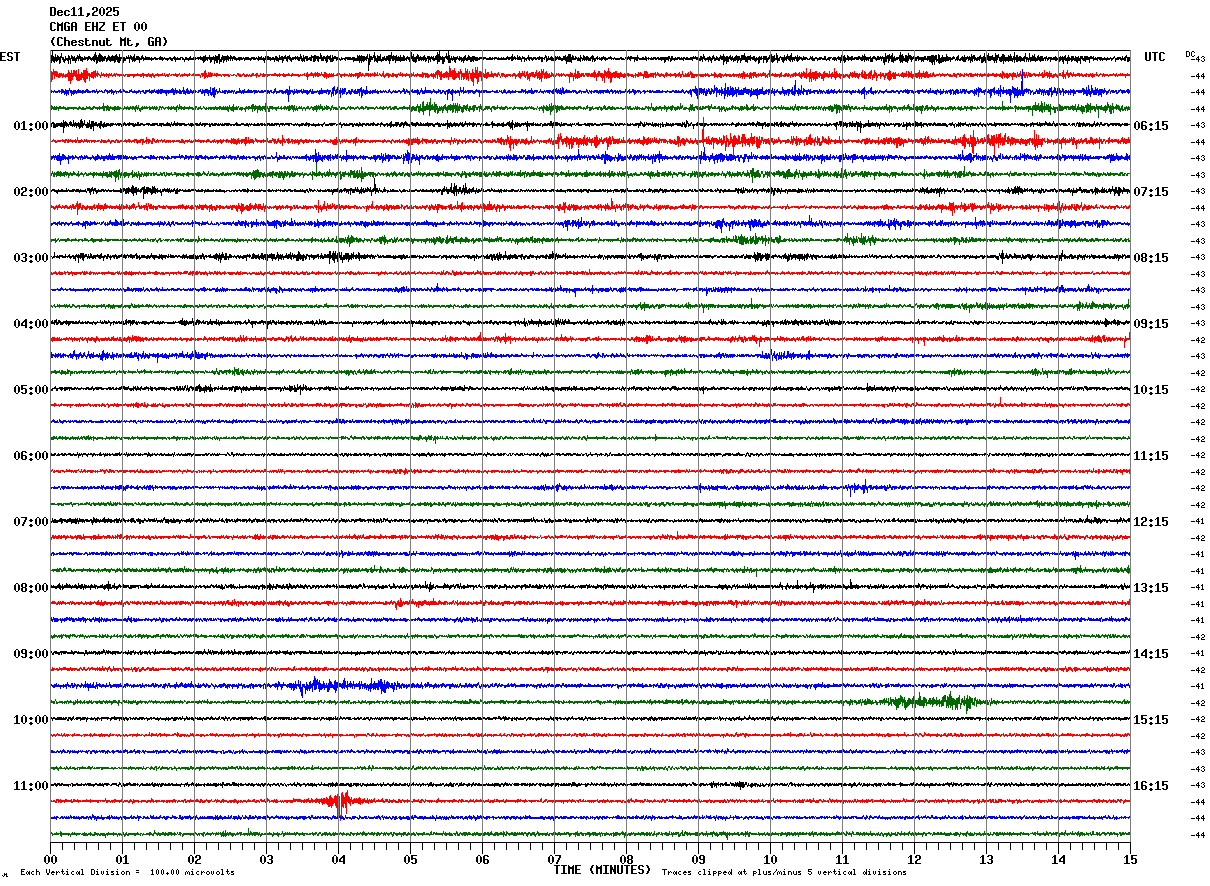Click the 06:15 UTC time label
1210x886 pixels.
[x=1152, y=126]
